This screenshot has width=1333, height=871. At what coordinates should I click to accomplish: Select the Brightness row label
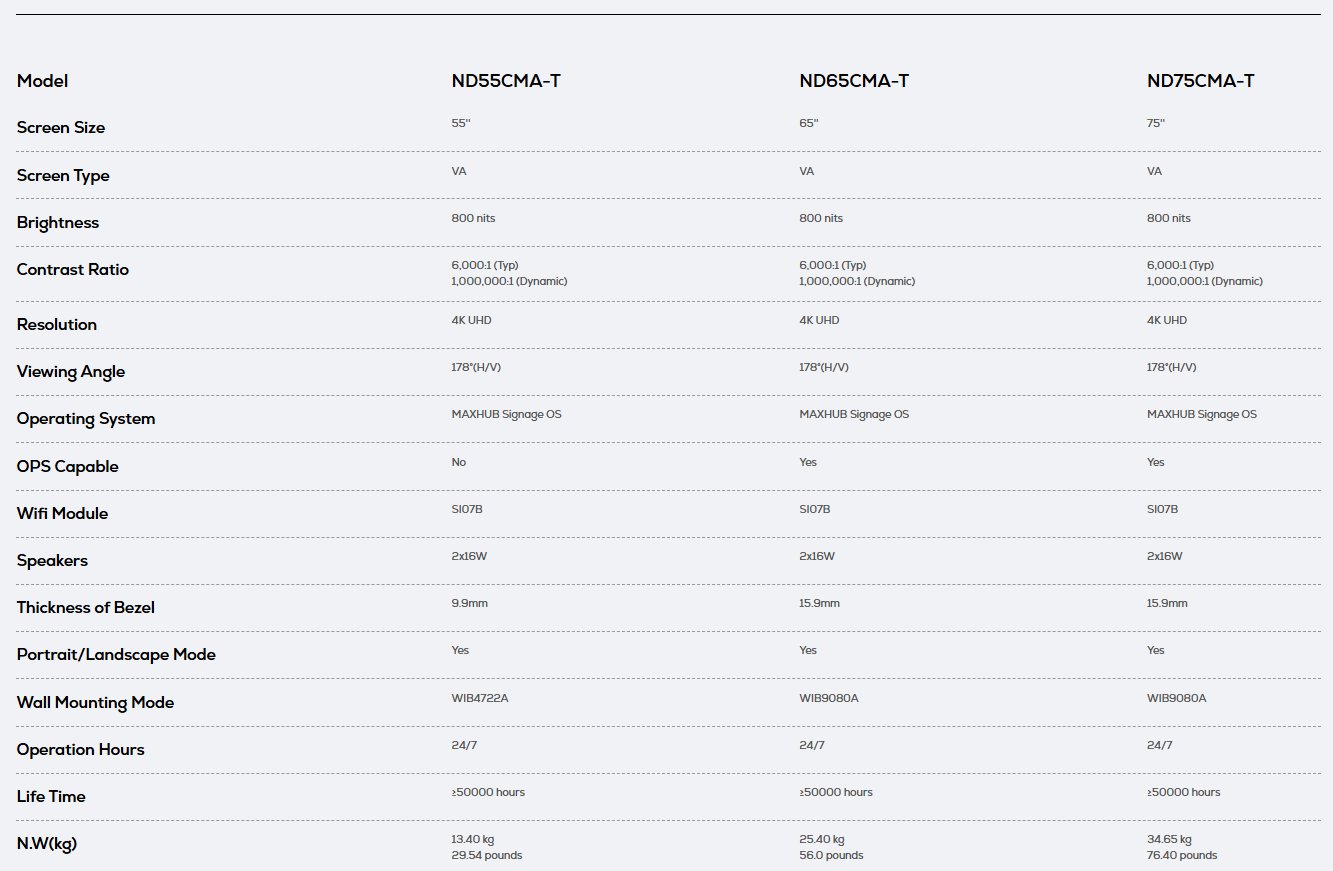pyautogui.click(x=58, y=223)
